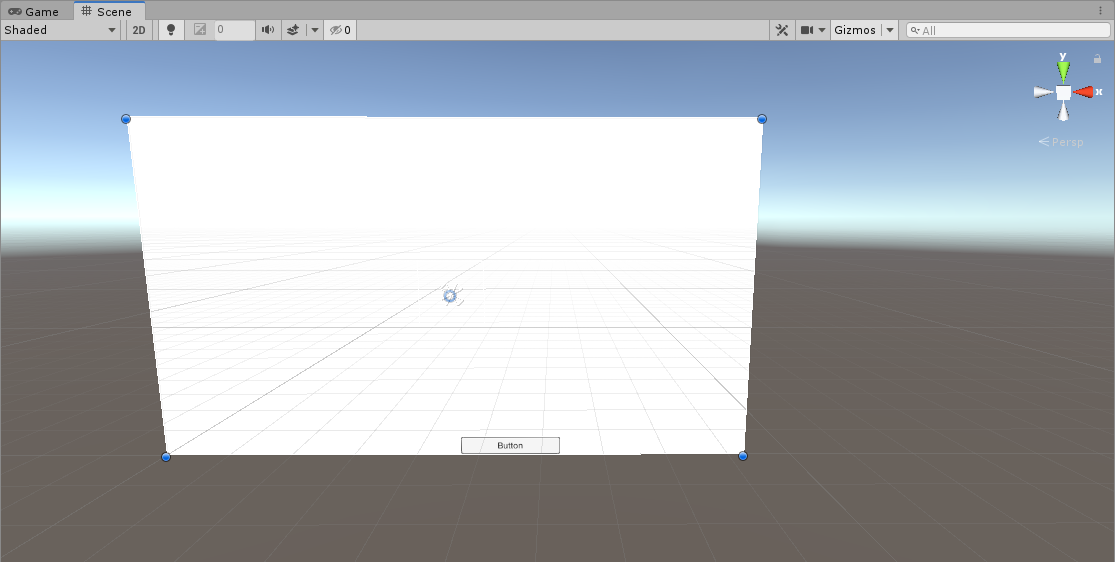Image resolution: width=1115 pixels, height=562 pixels.
Task: Toggle 2D view mode
Action: click(x=139, y=30)
